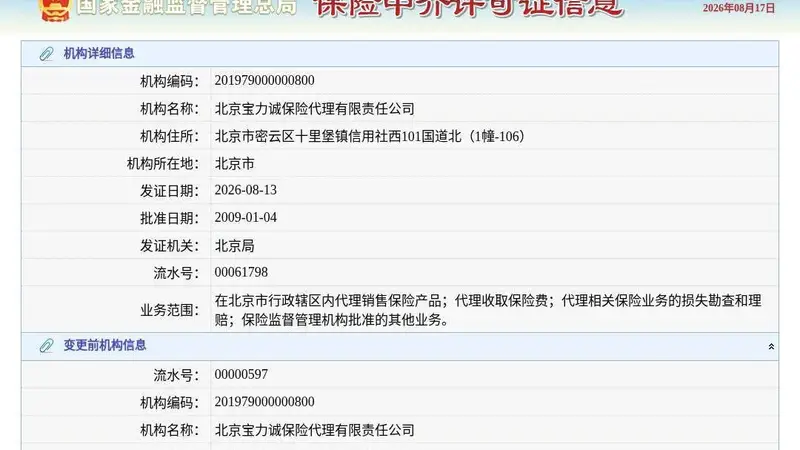Click the 业务范围: label
This screenshot has width=800, height=450.
click(x=169, y=310)
